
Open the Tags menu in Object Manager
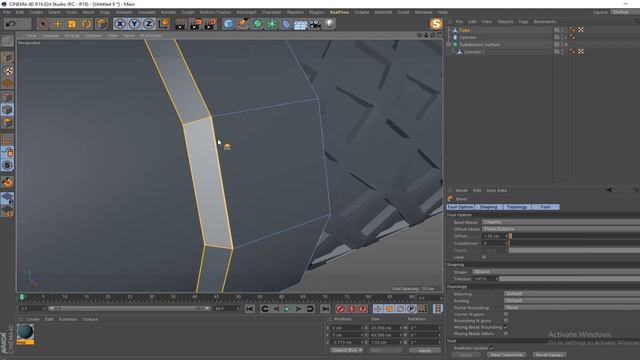pos(523,22)
